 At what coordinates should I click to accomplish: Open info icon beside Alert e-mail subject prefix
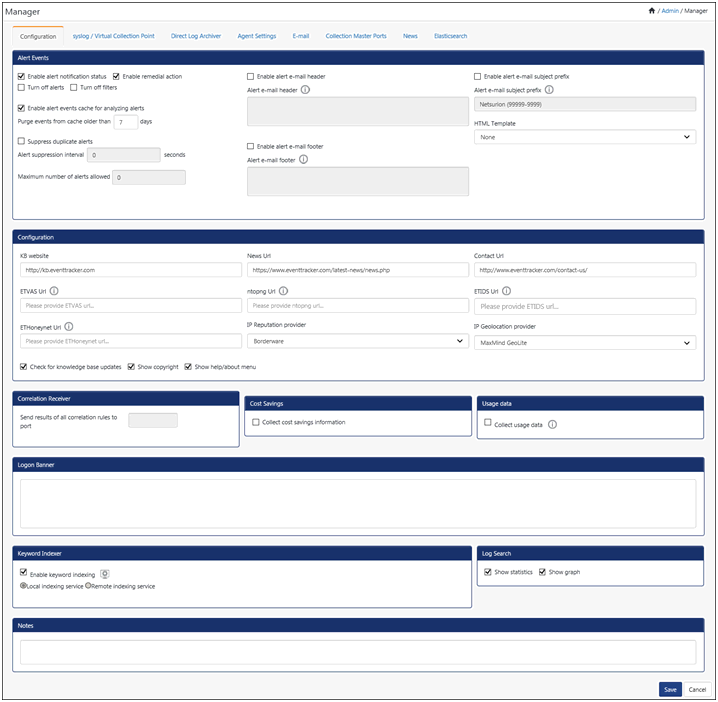click(x=549, y=90)
